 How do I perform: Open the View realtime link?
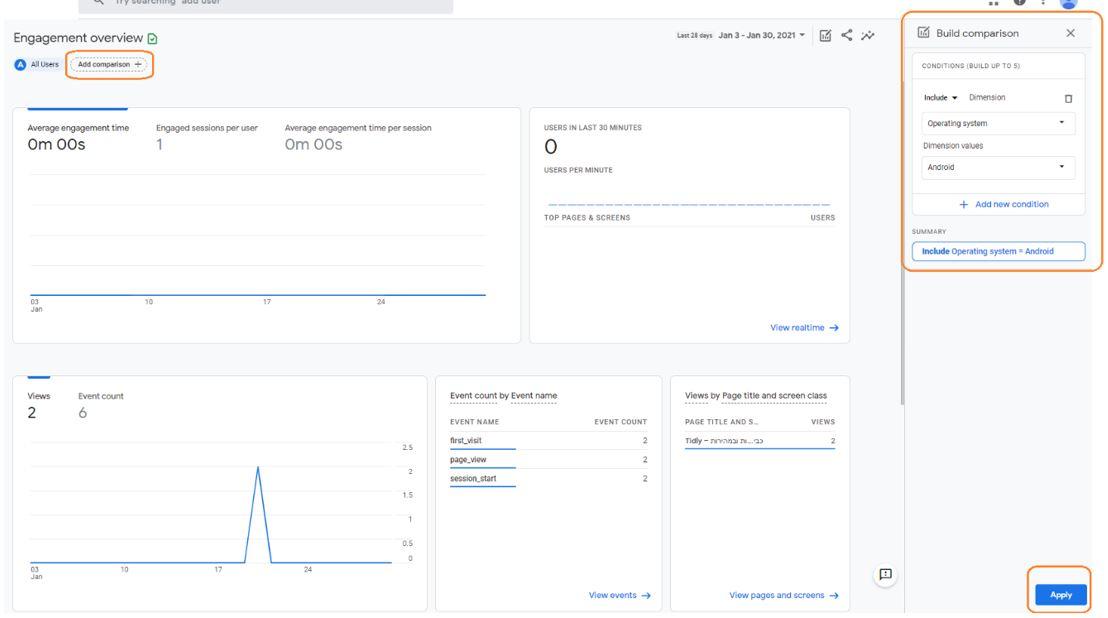804,328
